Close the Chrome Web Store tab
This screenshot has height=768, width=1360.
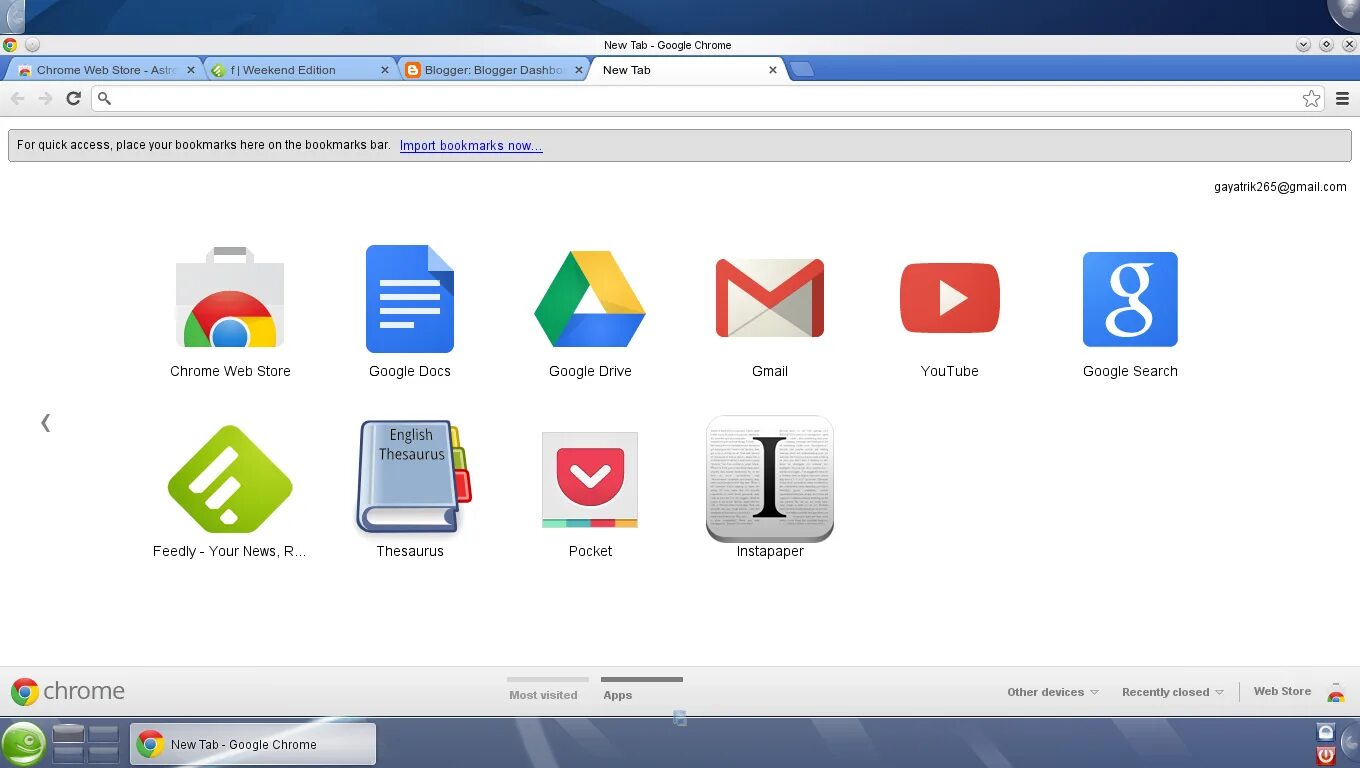pos(191,70)
